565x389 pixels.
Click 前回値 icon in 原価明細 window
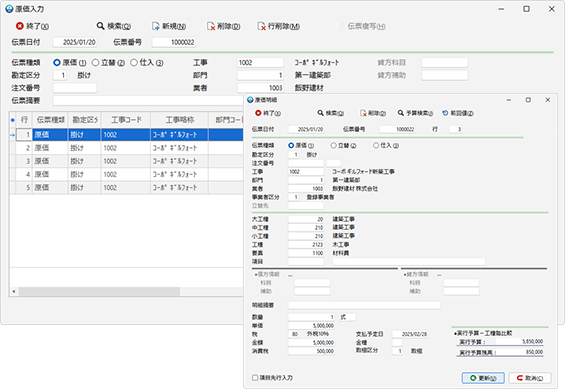click(445, 113)
